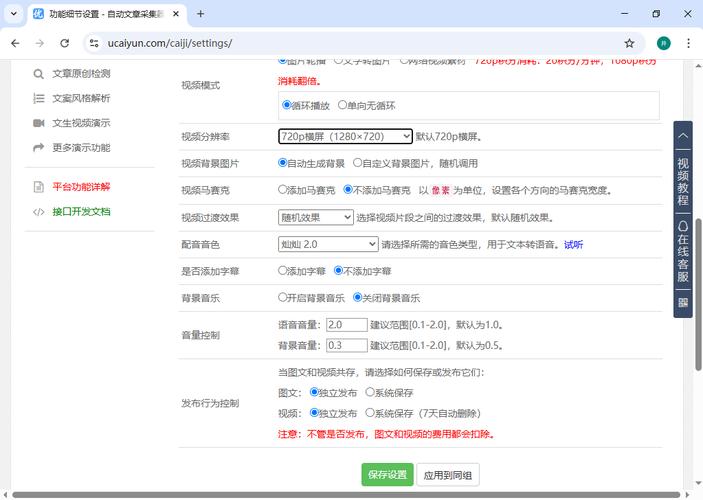
Task: Open the browser profile avatar
Action: (663, 43)
